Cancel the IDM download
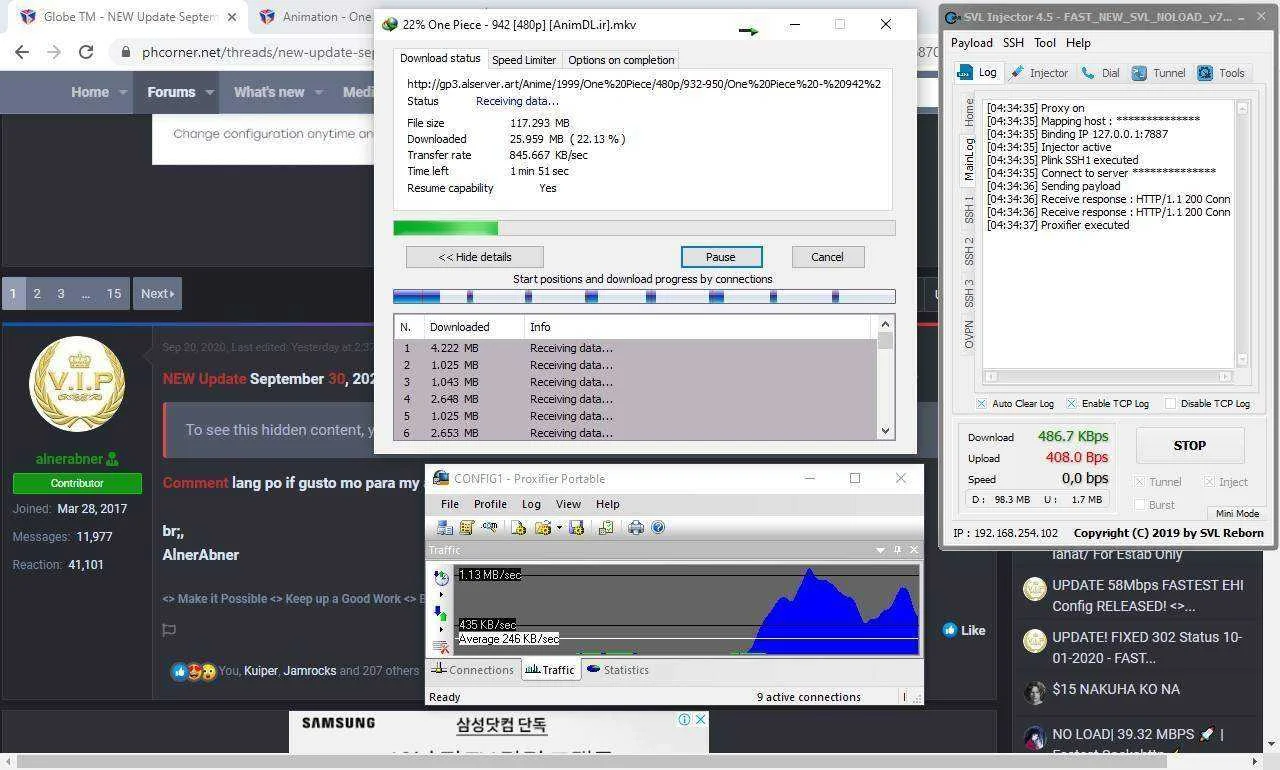The height and width of the screenshot is (770, 1280). pyautogui.click(x=827, y=257)
